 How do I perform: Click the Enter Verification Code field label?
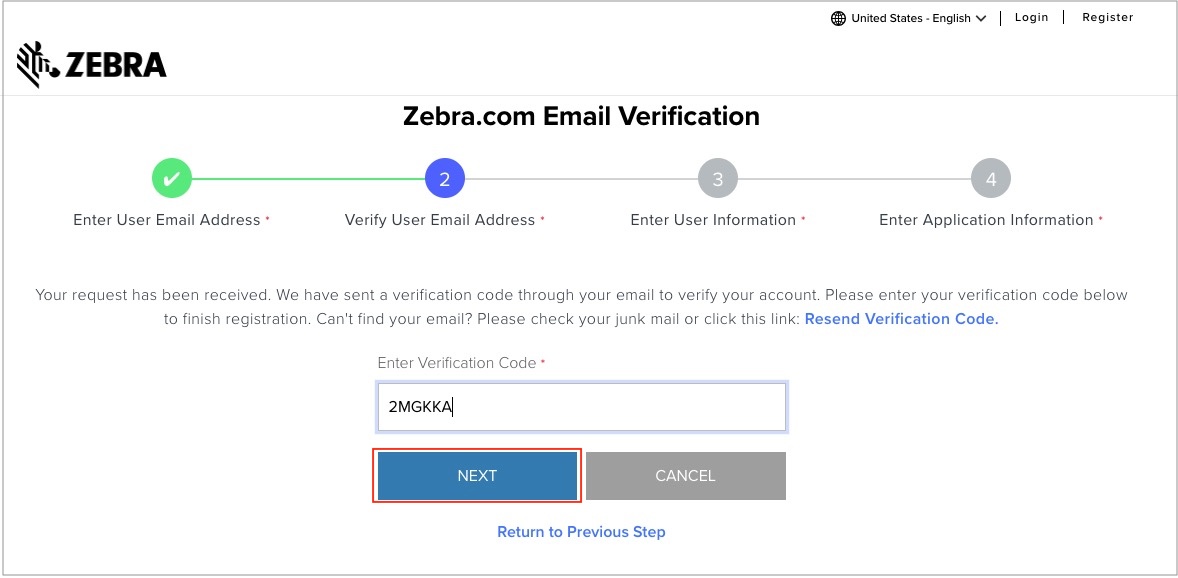click(457, 363)
